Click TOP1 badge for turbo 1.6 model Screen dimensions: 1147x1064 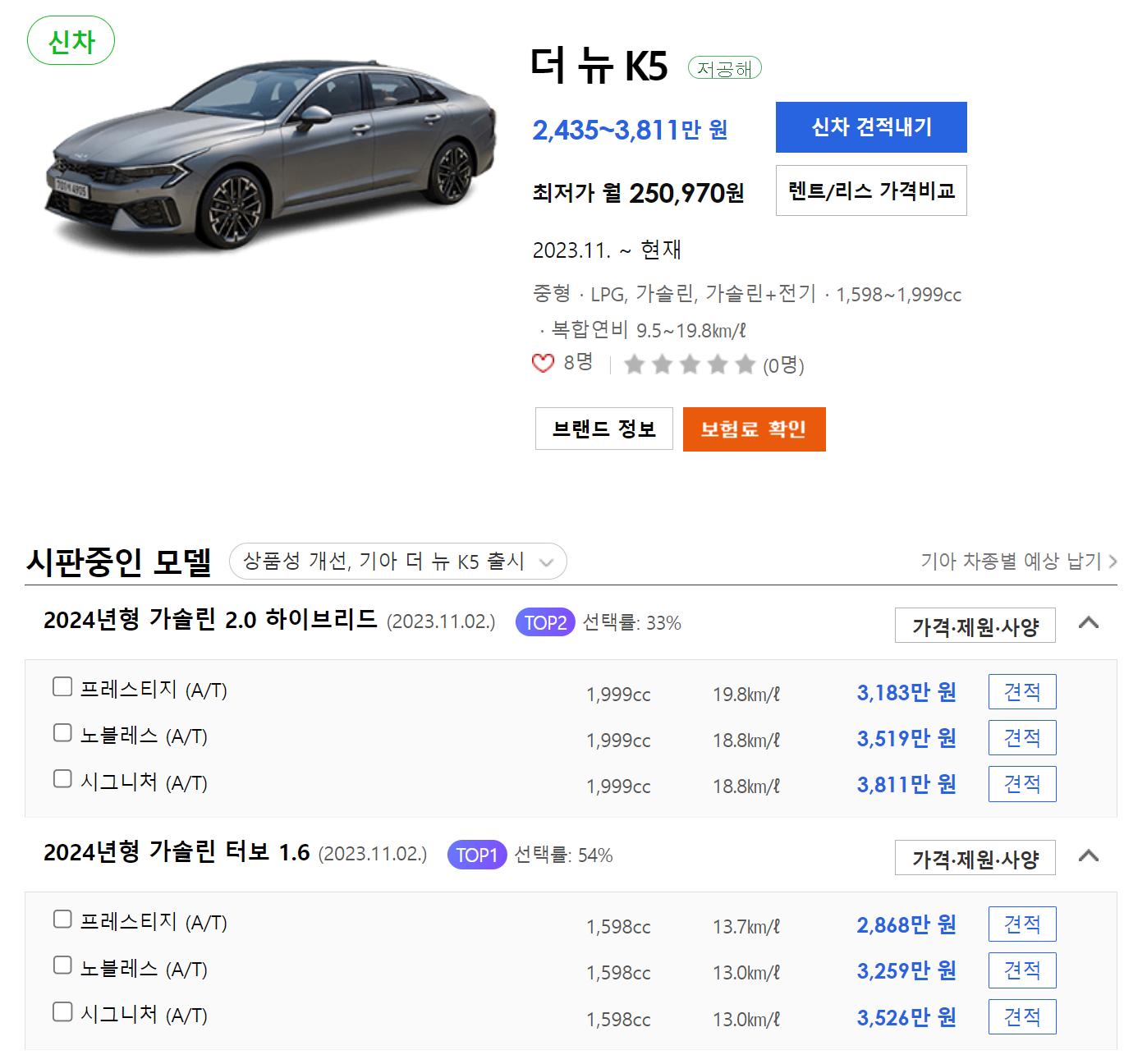[477, 855]
